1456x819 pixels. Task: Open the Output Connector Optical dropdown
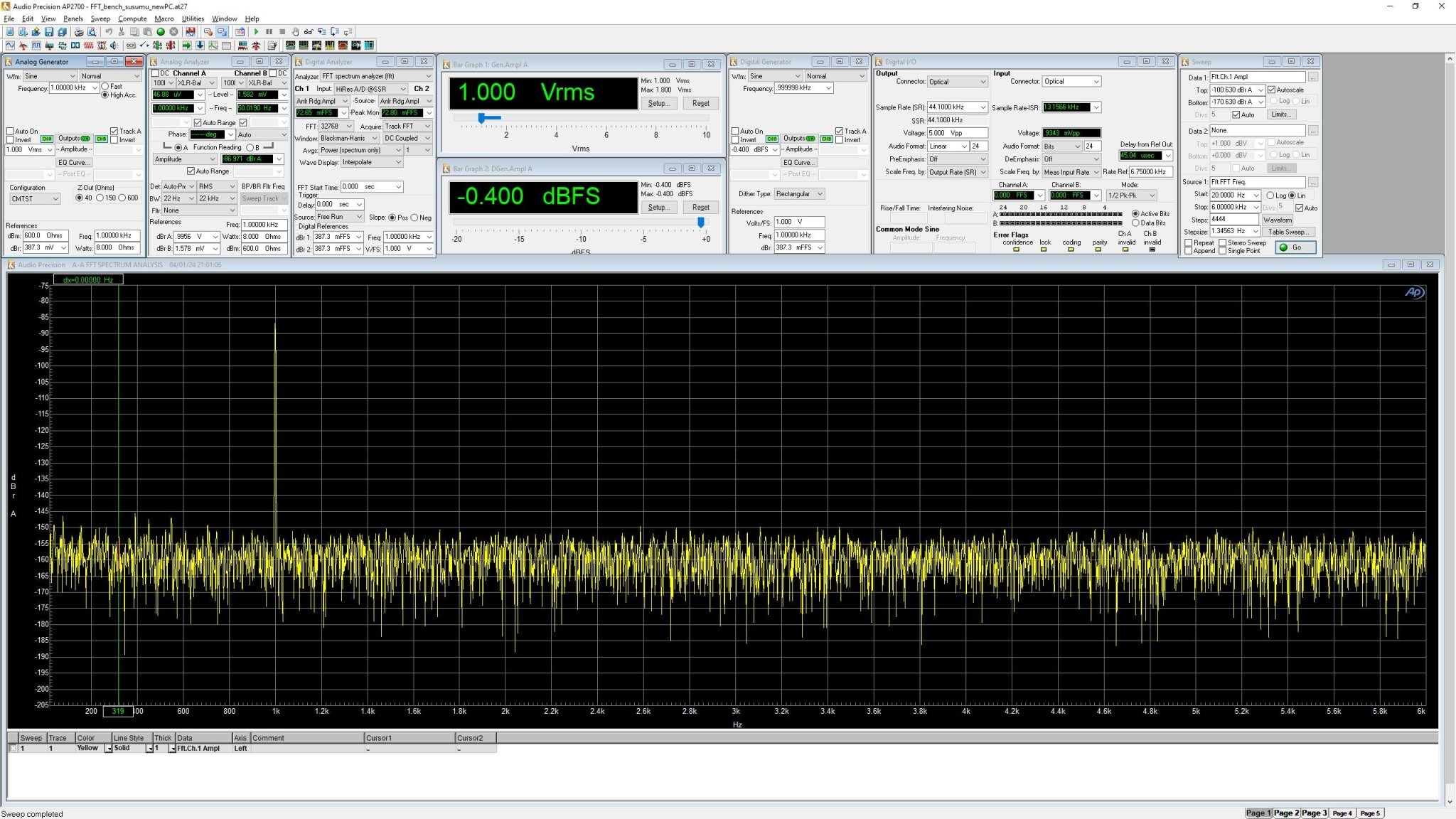958,82
